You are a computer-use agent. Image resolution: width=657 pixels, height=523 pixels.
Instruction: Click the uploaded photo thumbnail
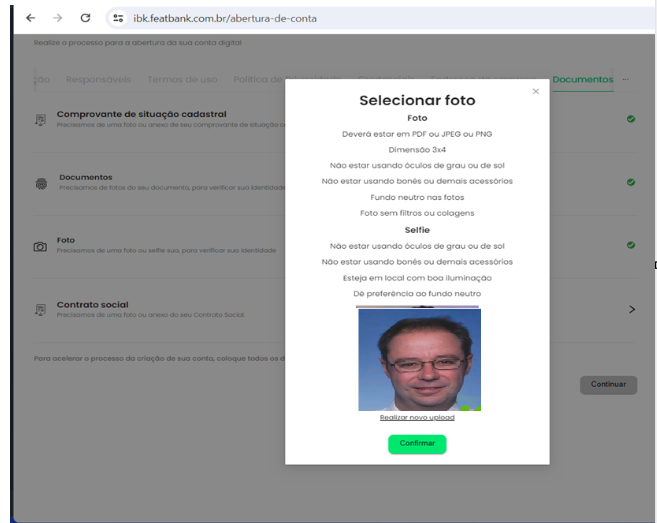point(419,360)
